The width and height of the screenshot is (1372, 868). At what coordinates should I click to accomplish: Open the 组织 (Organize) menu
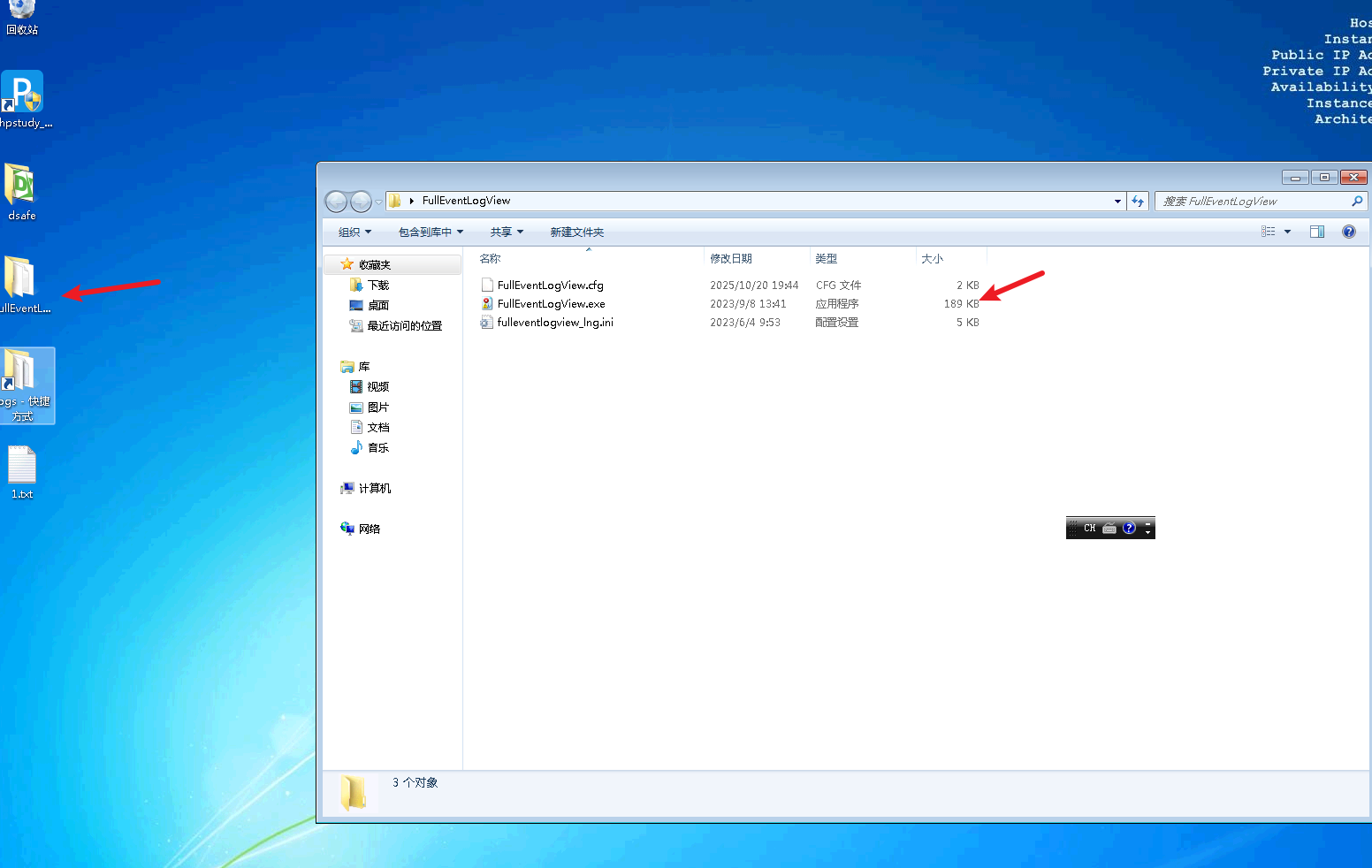tap(354, 232)
